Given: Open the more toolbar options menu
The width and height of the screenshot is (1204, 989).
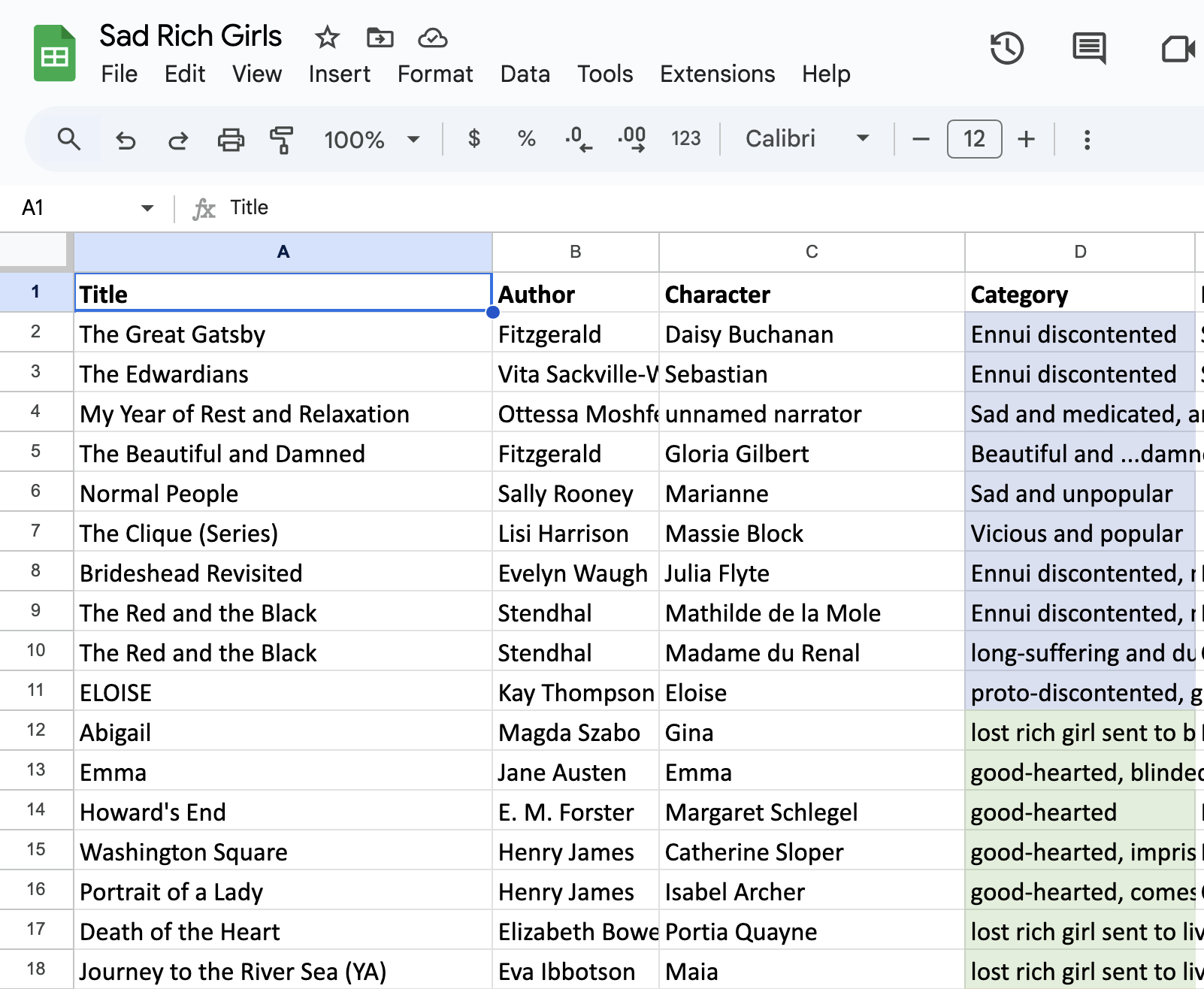Looking at the screenshot, I should (x=1087, y=140).
